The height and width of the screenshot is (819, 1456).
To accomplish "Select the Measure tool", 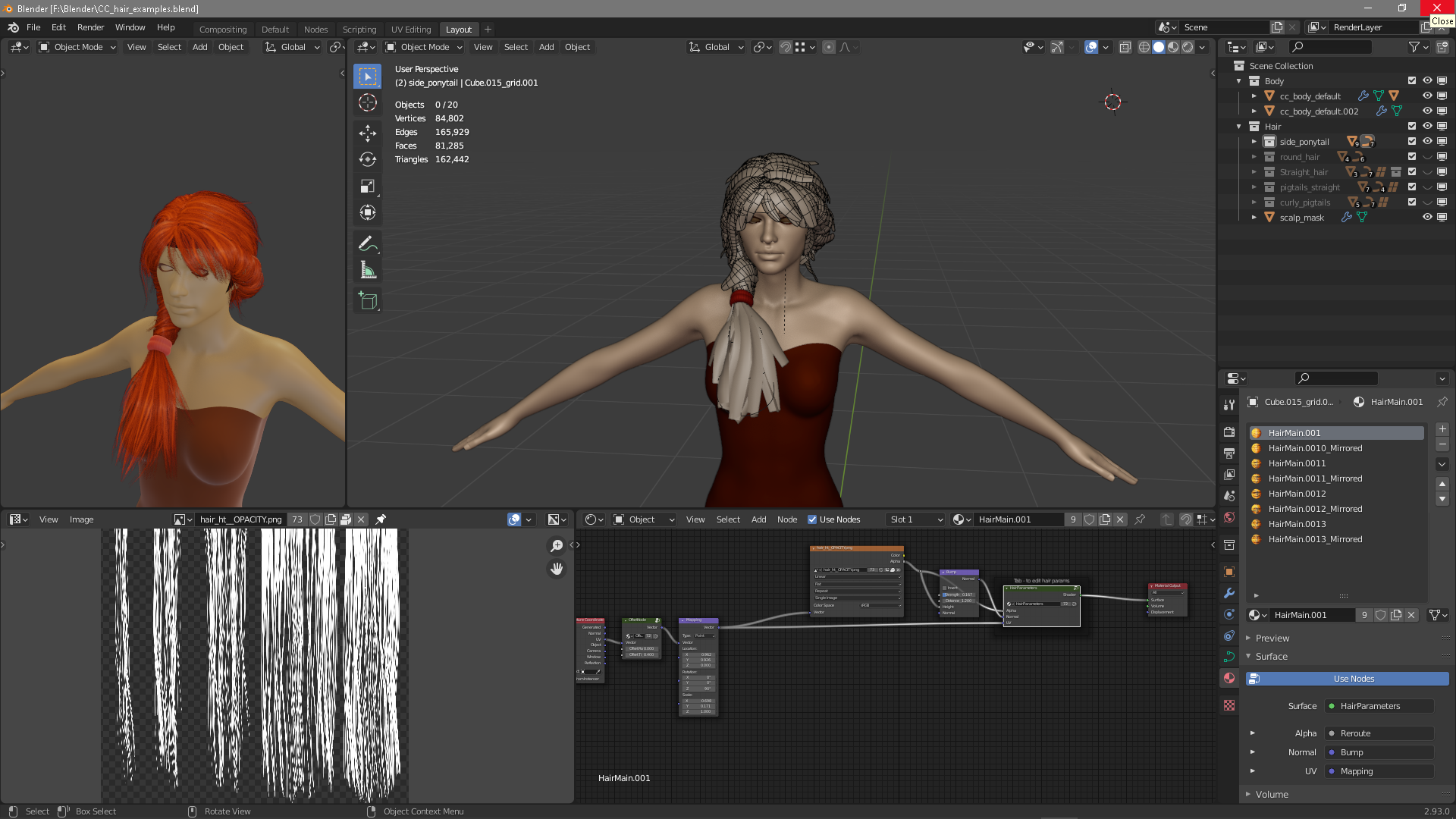I will 368,271.
